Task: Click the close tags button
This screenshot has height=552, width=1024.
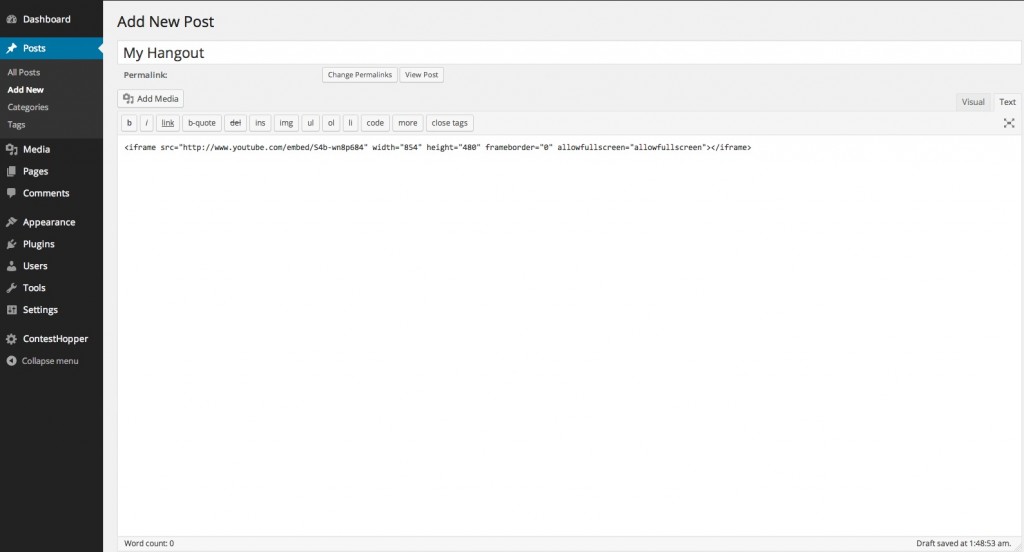Action: [x=449, y=123]
